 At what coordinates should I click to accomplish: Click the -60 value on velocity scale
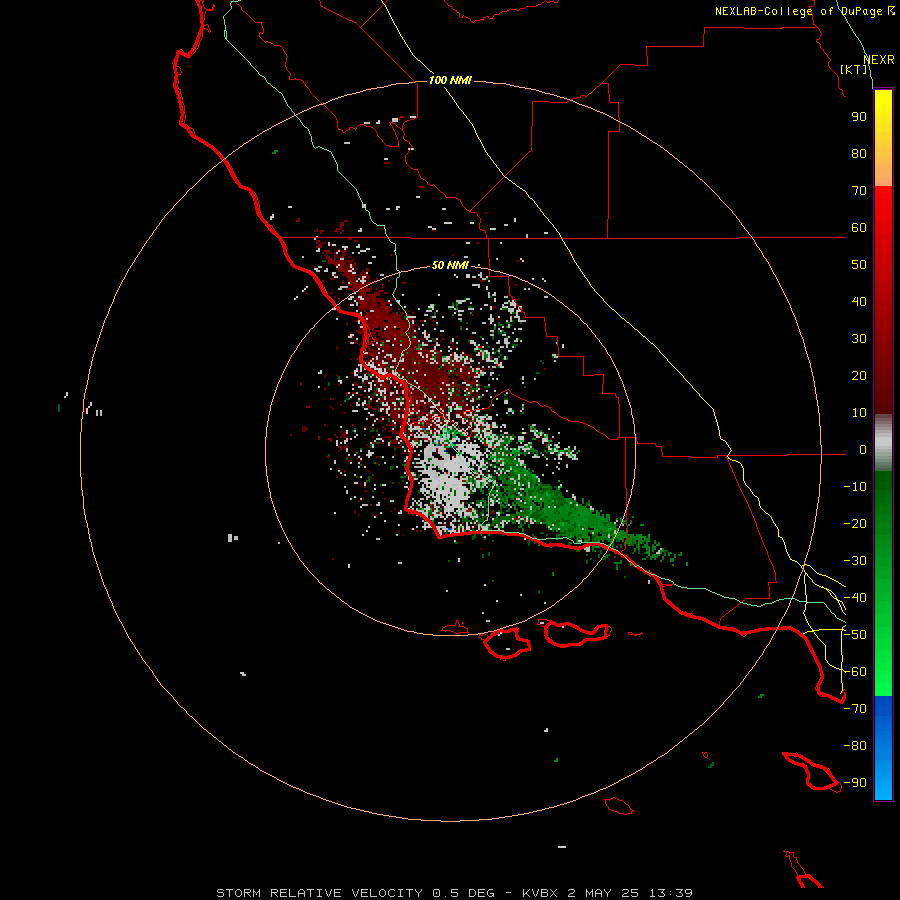[x=855, y=672]
